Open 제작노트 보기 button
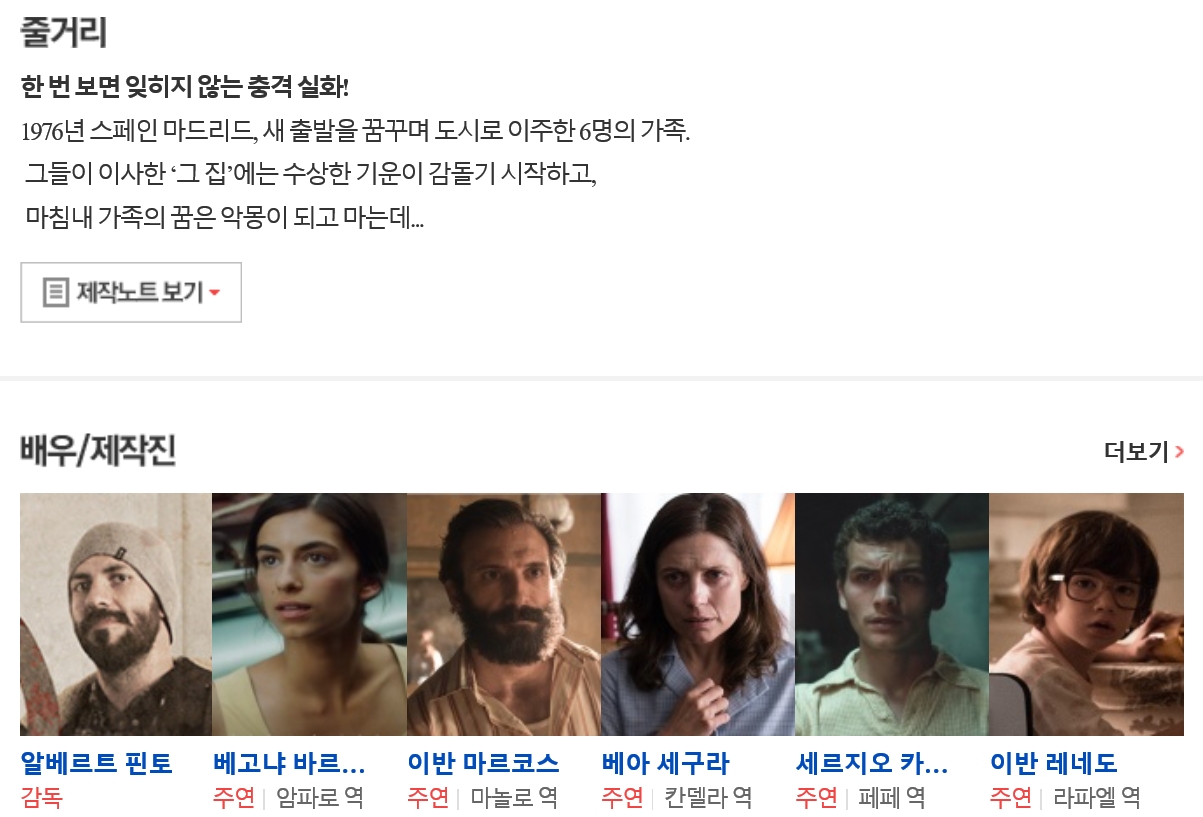The image size is (1203, 817). pos(131,292)
